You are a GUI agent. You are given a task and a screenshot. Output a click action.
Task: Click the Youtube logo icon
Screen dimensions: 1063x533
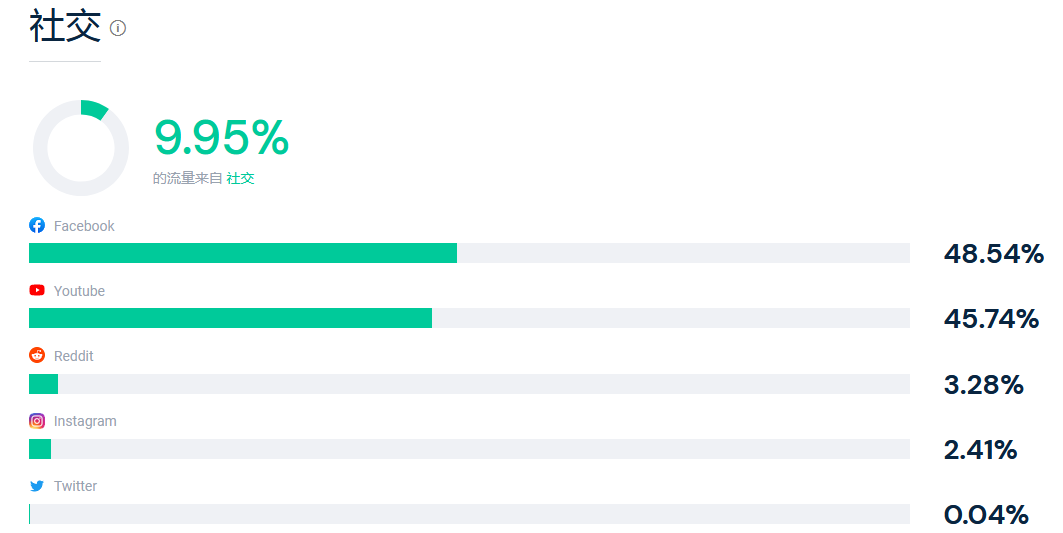(x=37, y=290)
